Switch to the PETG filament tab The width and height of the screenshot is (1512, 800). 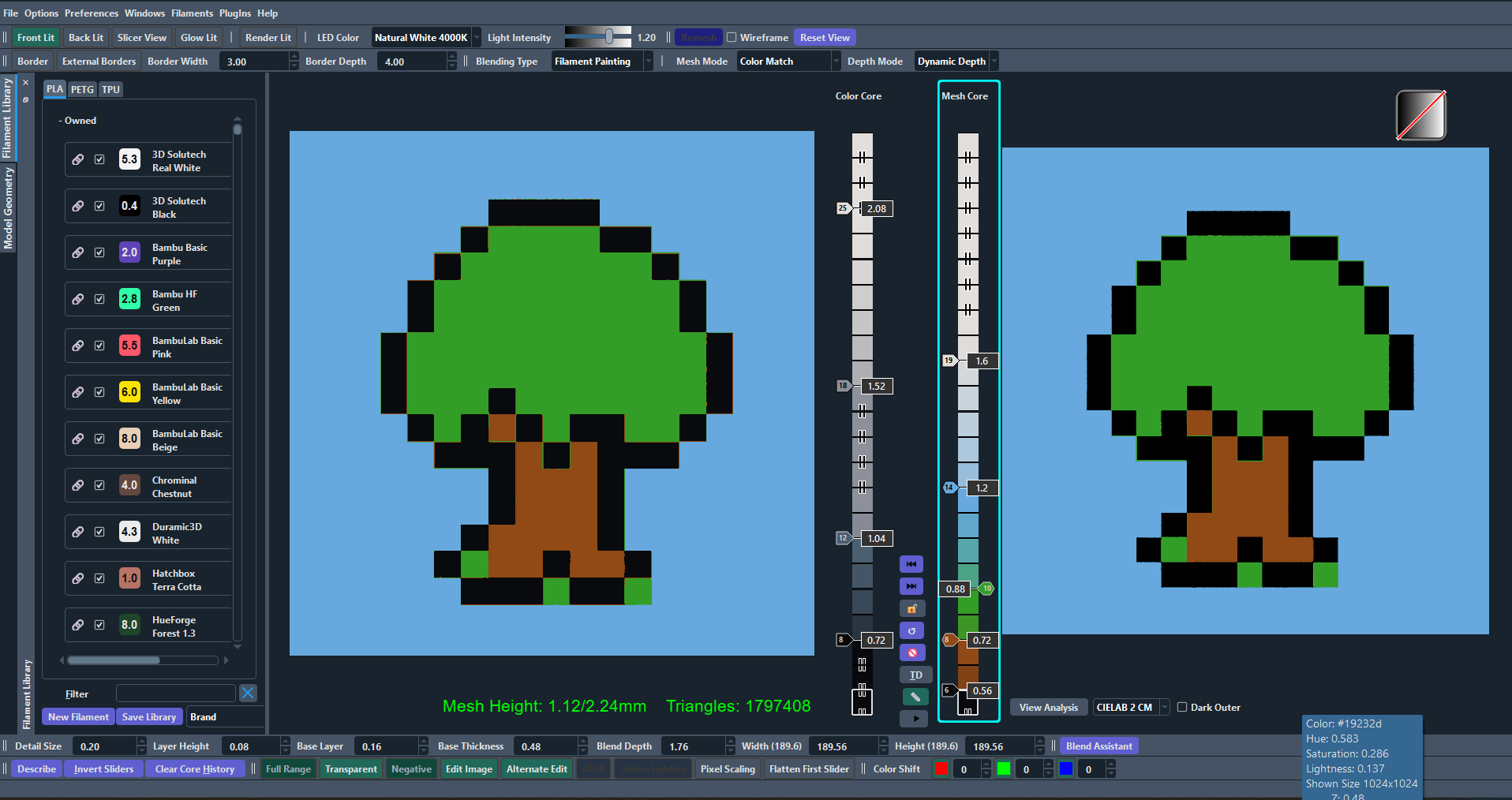[82, 89]
